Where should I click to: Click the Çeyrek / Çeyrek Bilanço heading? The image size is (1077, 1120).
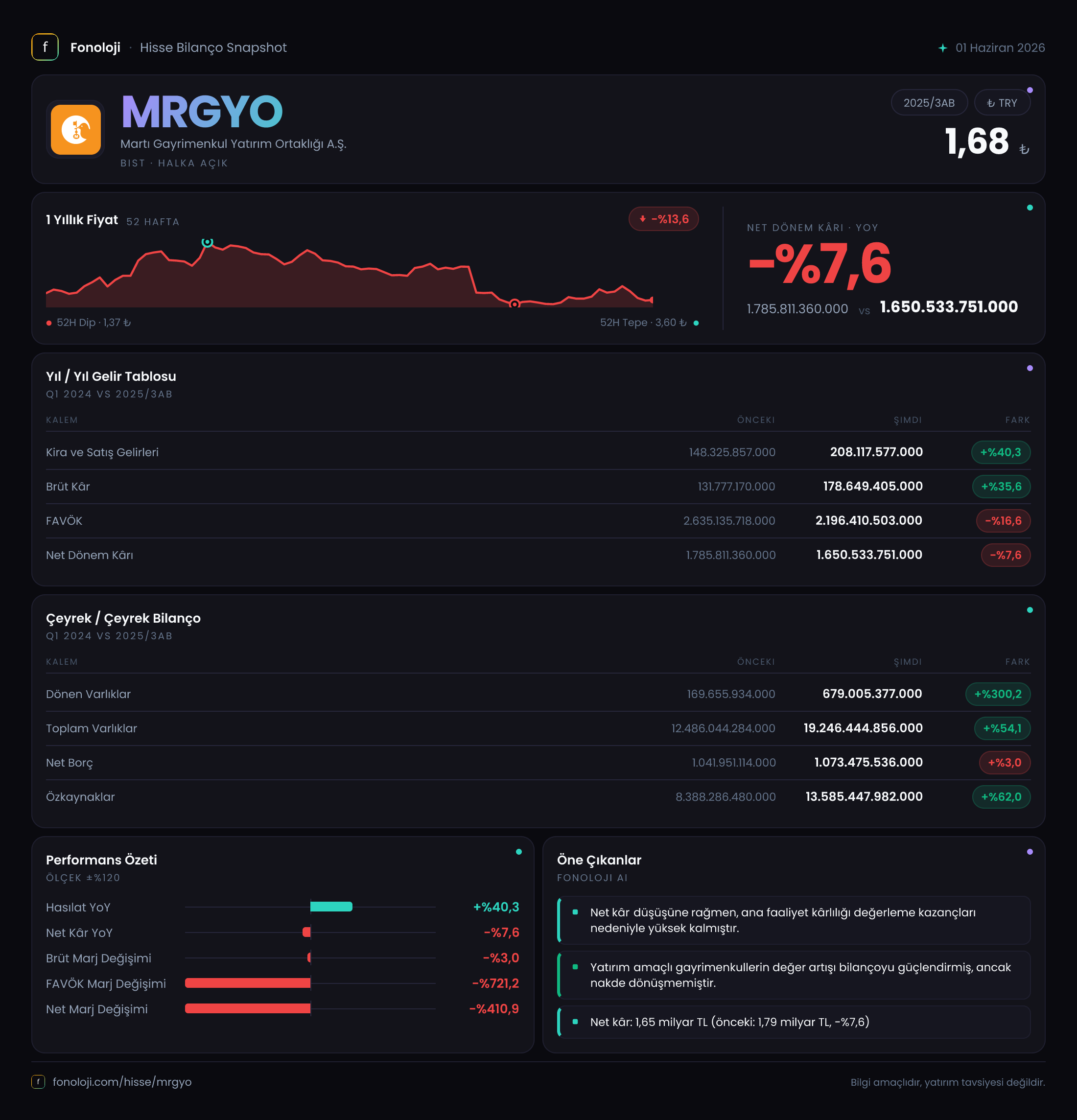point(123,618)
